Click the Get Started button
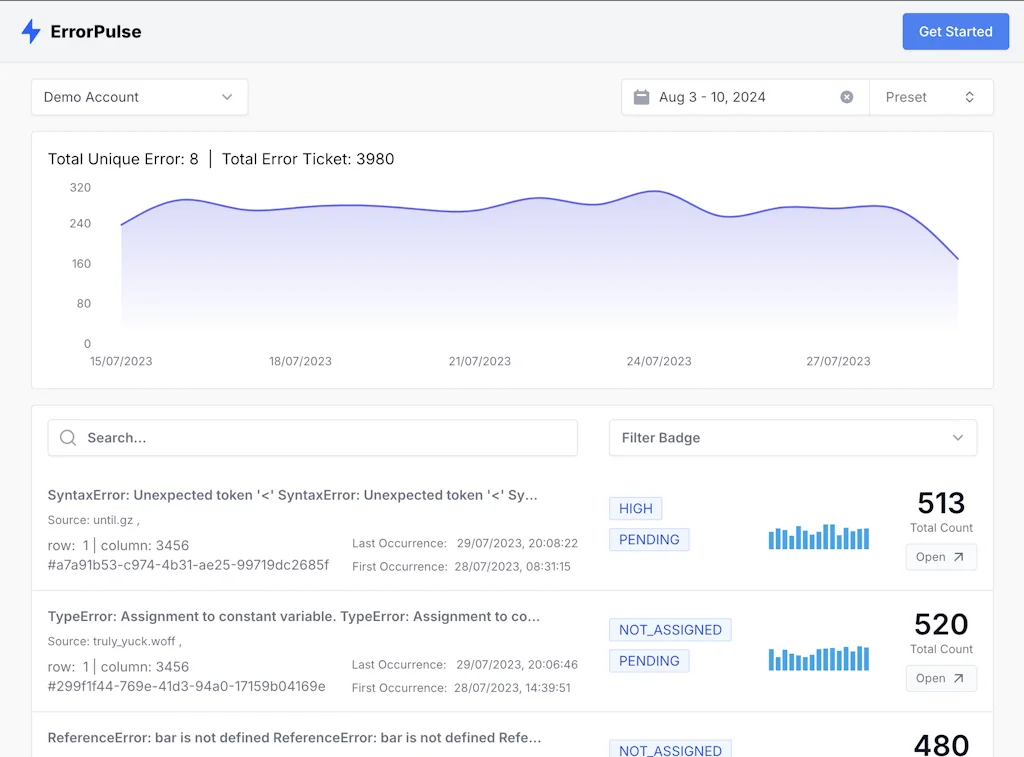This screenshot has height=757, width=1024. click(x=955, y=31)
